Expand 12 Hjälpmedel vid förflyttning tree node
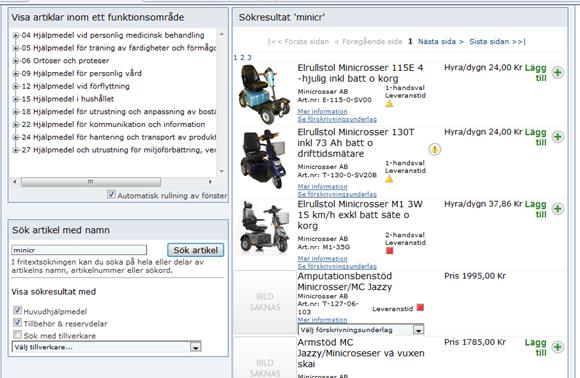Image resolution: width=580 pixels, height=378 pixels. coord(16,87)
